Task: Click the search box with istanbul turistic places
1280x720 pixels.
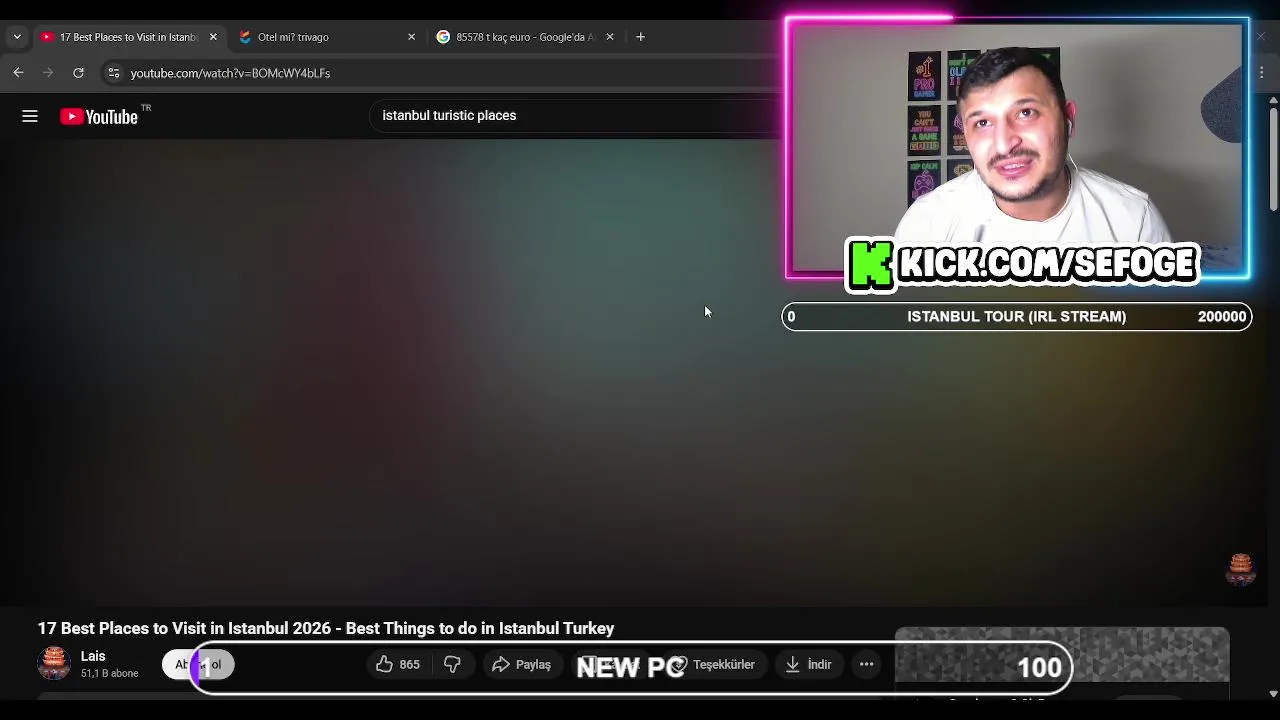Action: click(x=575, y=116)
